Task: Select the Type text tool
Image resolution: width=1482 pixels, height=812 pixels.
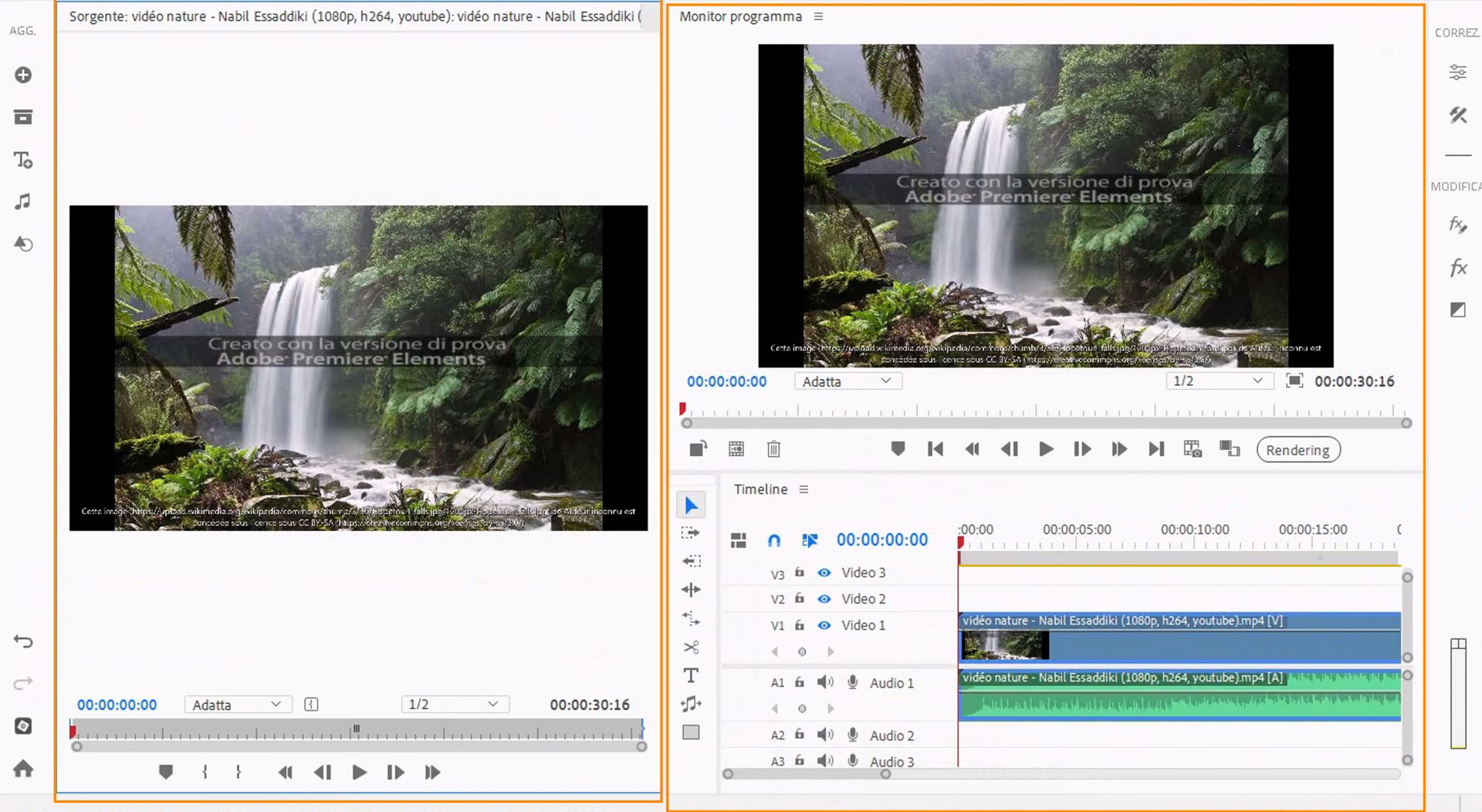Action: coord(691,675)
